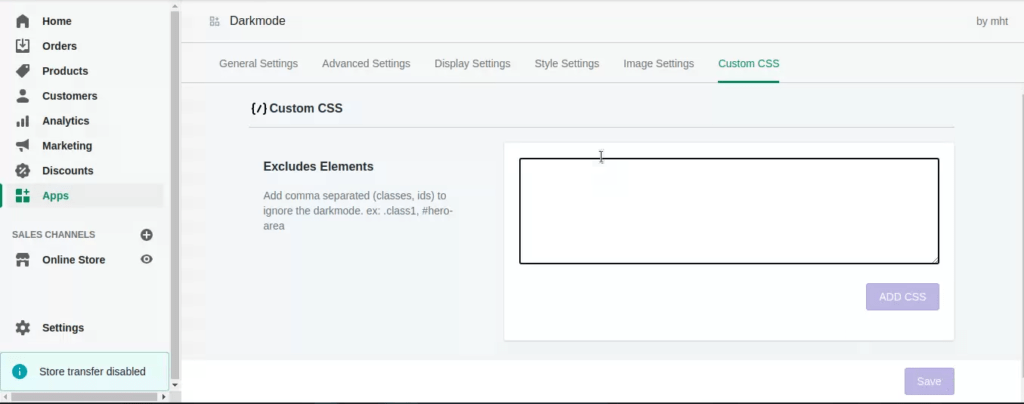Click sidebar vertical scrollbar up arrow
This screenshot has width=1024, height=404.
[174, 7]
